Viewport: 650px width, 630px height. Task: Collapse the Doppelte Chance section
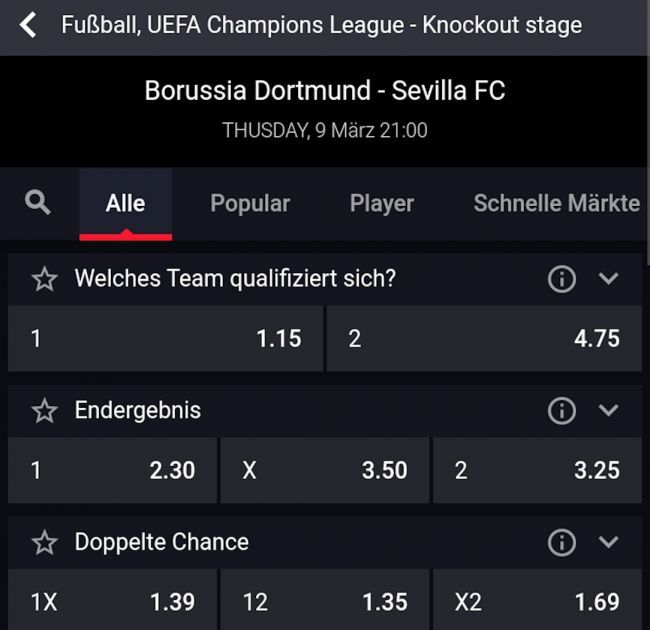pyautogui.click(x=609, y=542)
